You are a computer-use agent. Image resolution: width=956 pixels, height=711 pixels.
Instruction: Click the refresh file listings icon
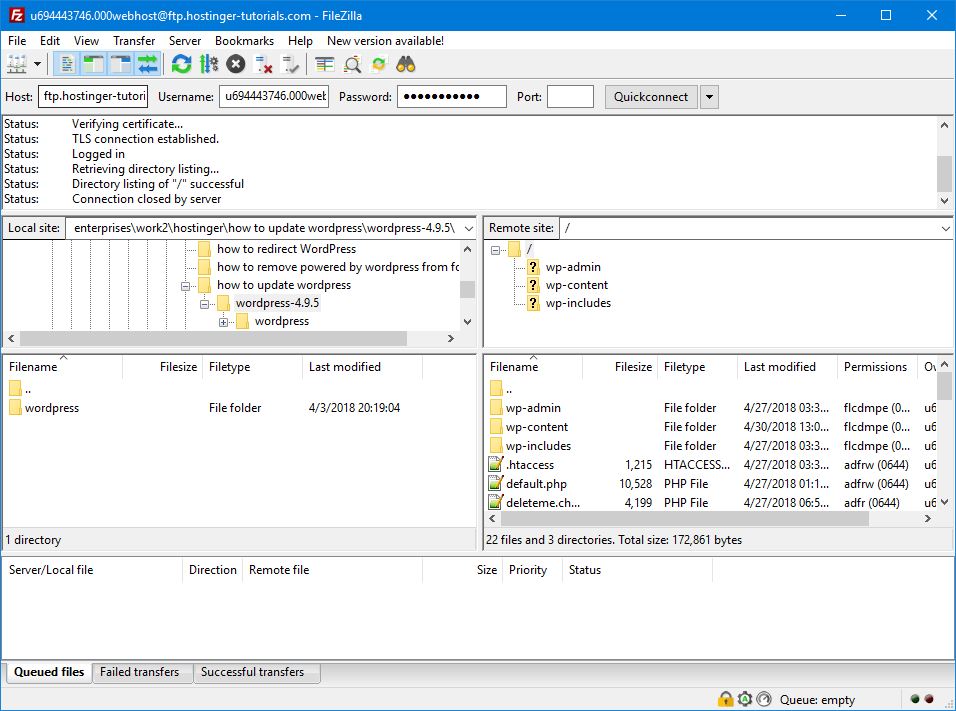tap(181, 65)
